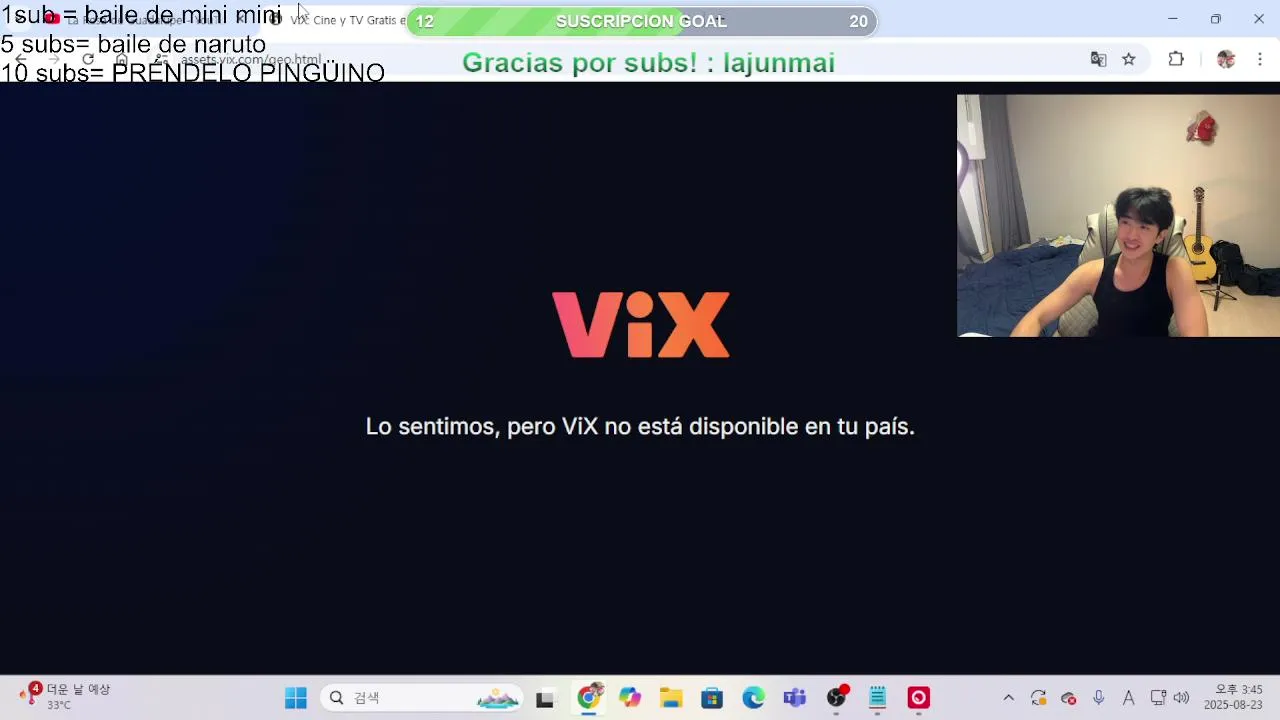Switch to OBS Studio in the taskbar
Image resolution: width=1280 pixels, height=720 pixels.
837,698
